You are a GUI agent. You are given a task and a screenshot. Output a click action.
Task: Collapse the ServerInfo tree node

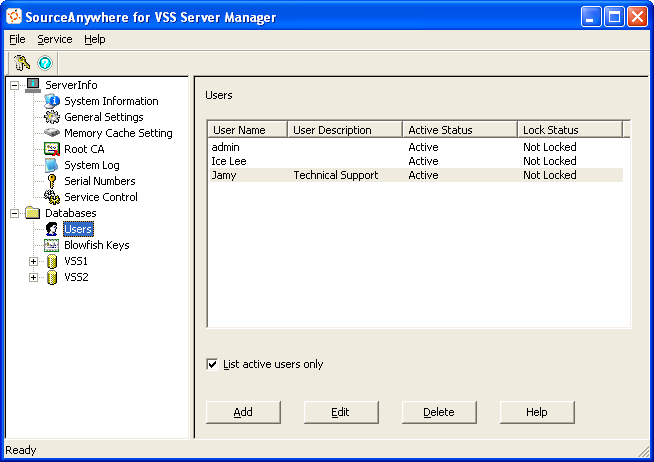click(14, 85)
